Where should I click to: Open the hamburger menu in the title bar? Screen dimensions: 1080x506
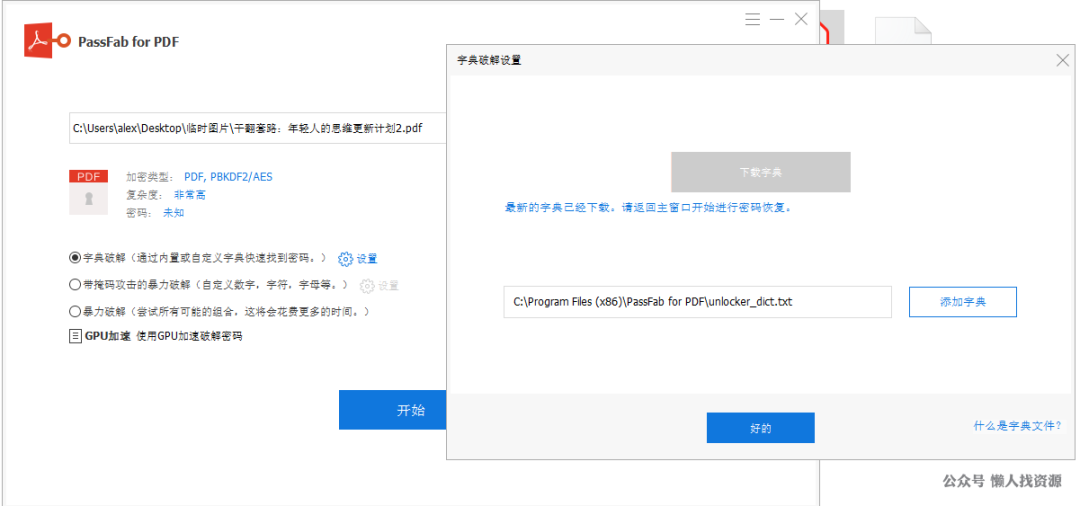tap(752, 19)
